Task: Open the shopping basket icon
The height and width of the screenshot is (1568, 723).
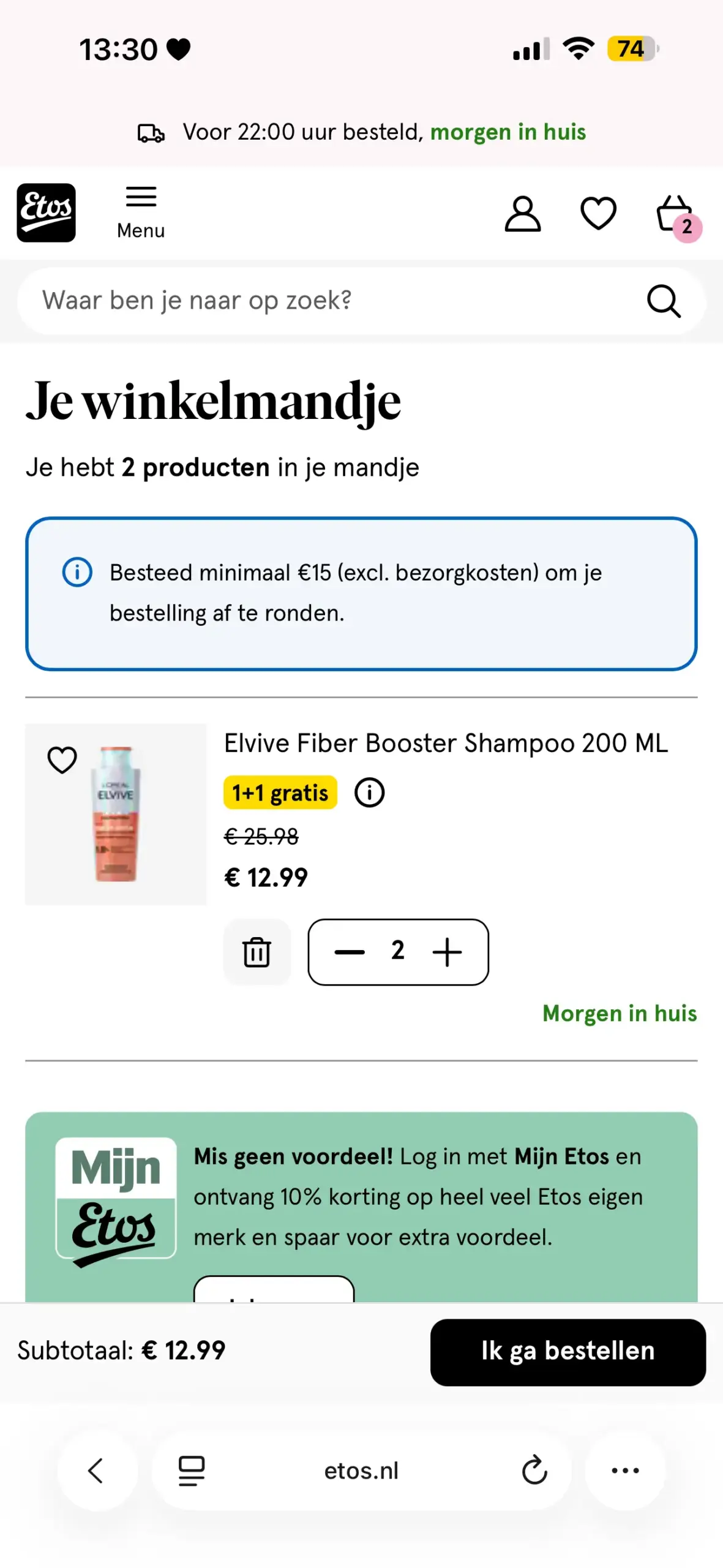Action: (x=676, y=215)
